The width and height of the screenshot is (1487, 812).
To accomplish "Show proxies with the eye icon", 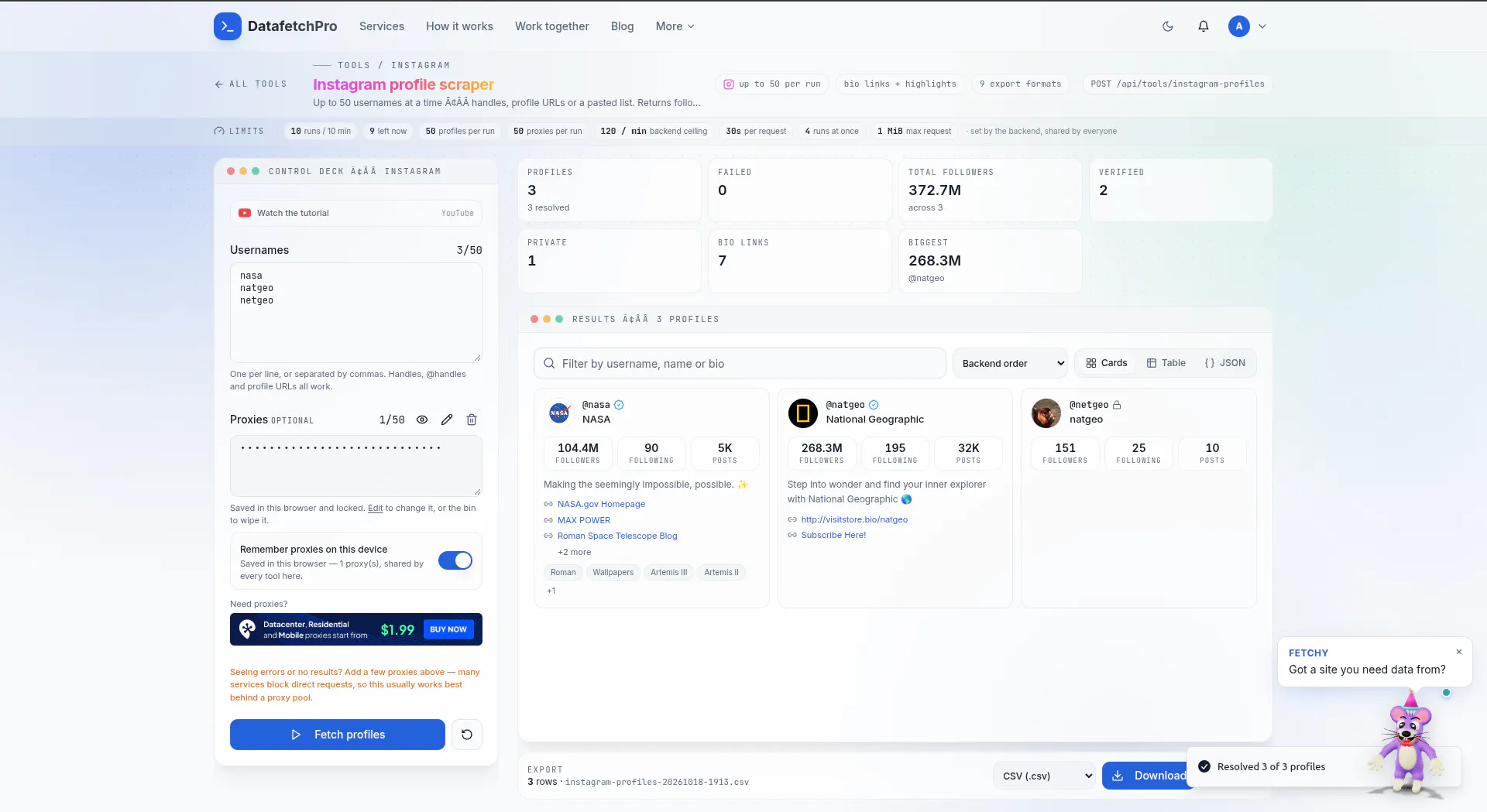I will point(422,420).
